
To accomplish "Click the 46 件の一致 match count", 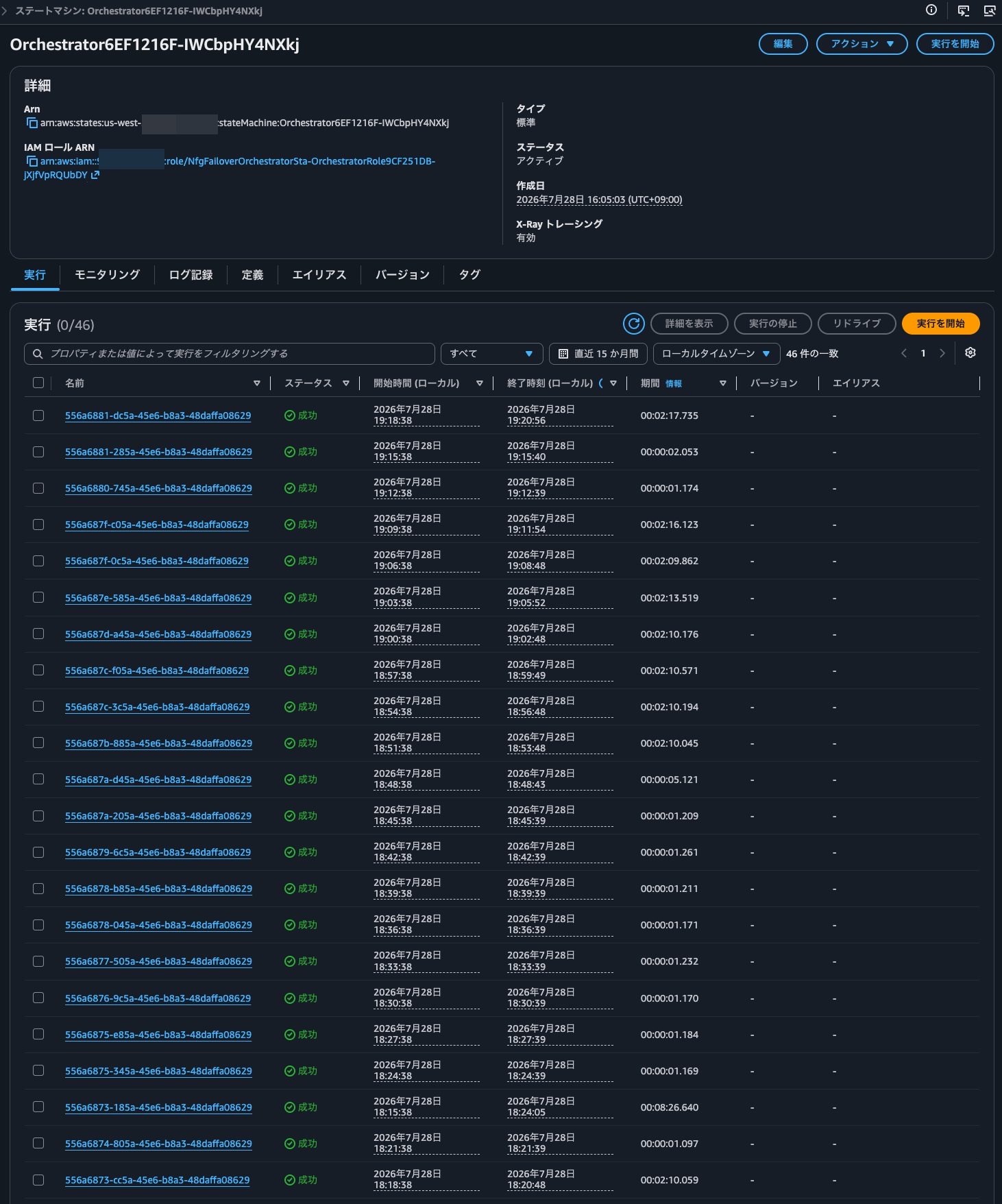I will click(x=812, y=354).
